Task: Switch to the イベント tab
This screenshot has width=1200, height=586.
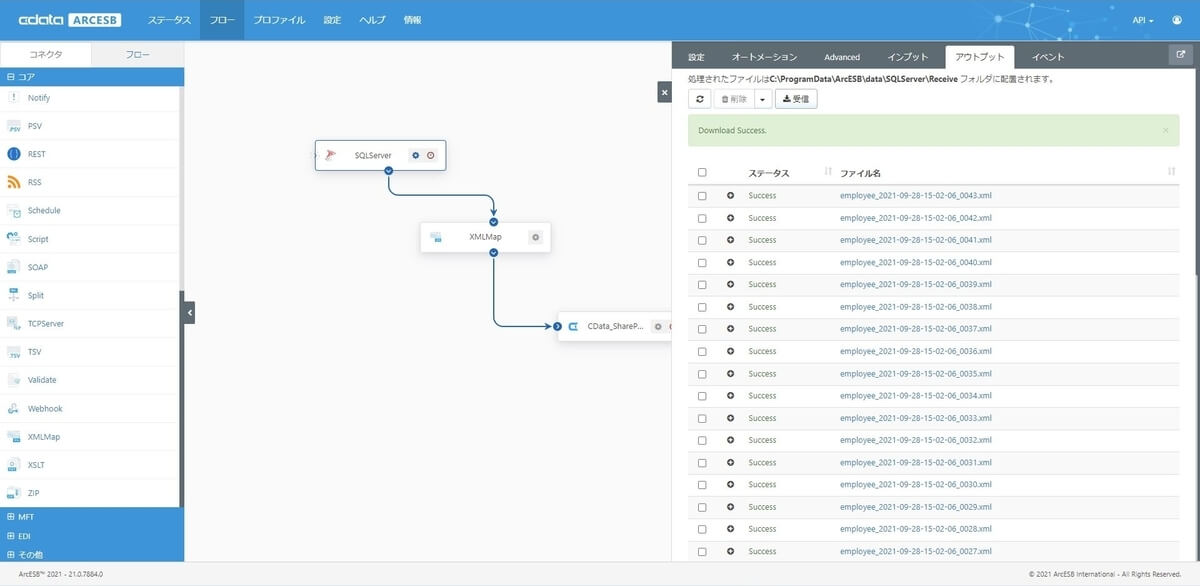Action: tap(1048, 57)
